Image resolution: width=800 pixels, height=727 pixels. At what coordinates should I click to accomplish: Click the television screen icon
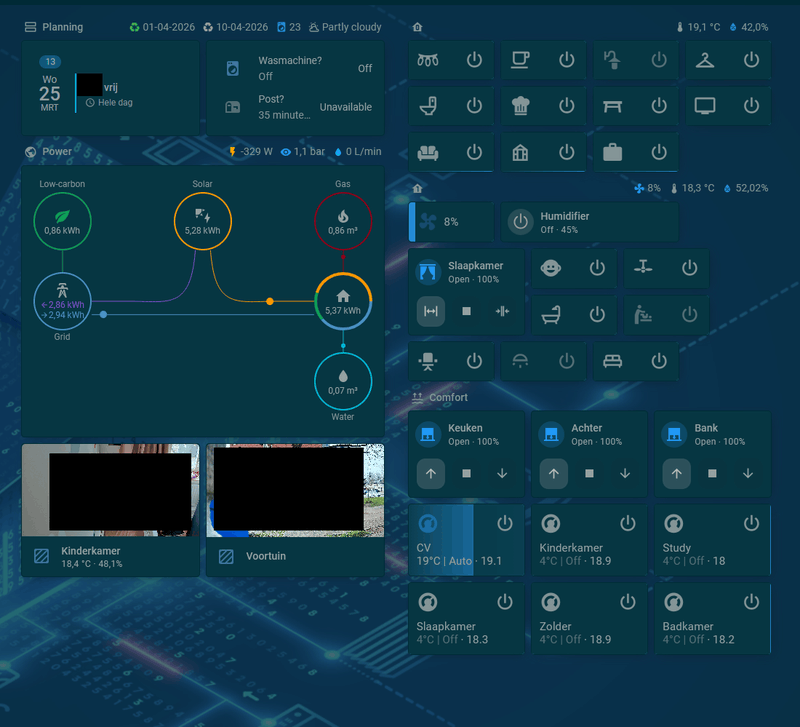705,106
